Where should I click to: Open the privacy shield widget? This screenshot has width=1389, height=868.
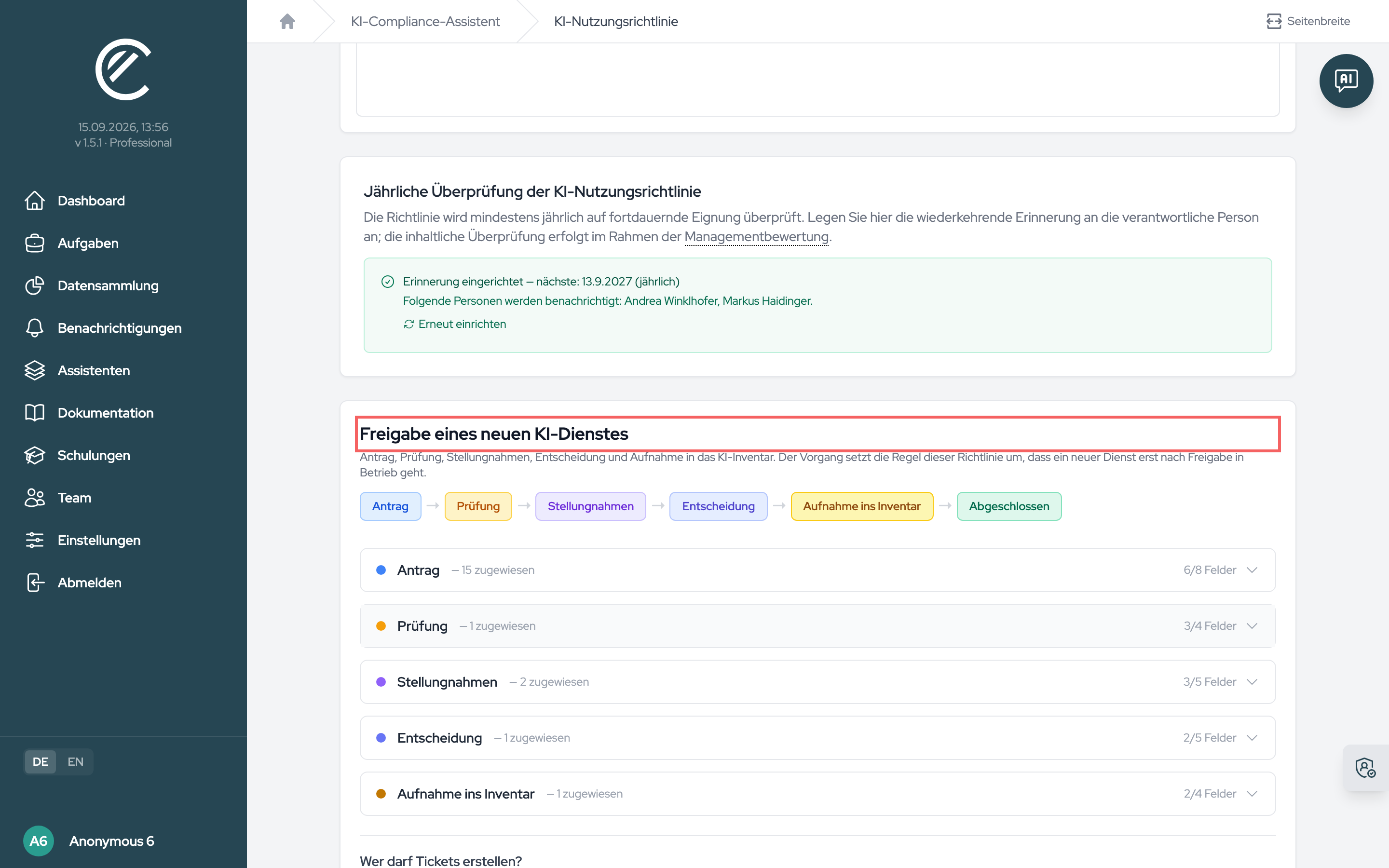[1365, 768]
